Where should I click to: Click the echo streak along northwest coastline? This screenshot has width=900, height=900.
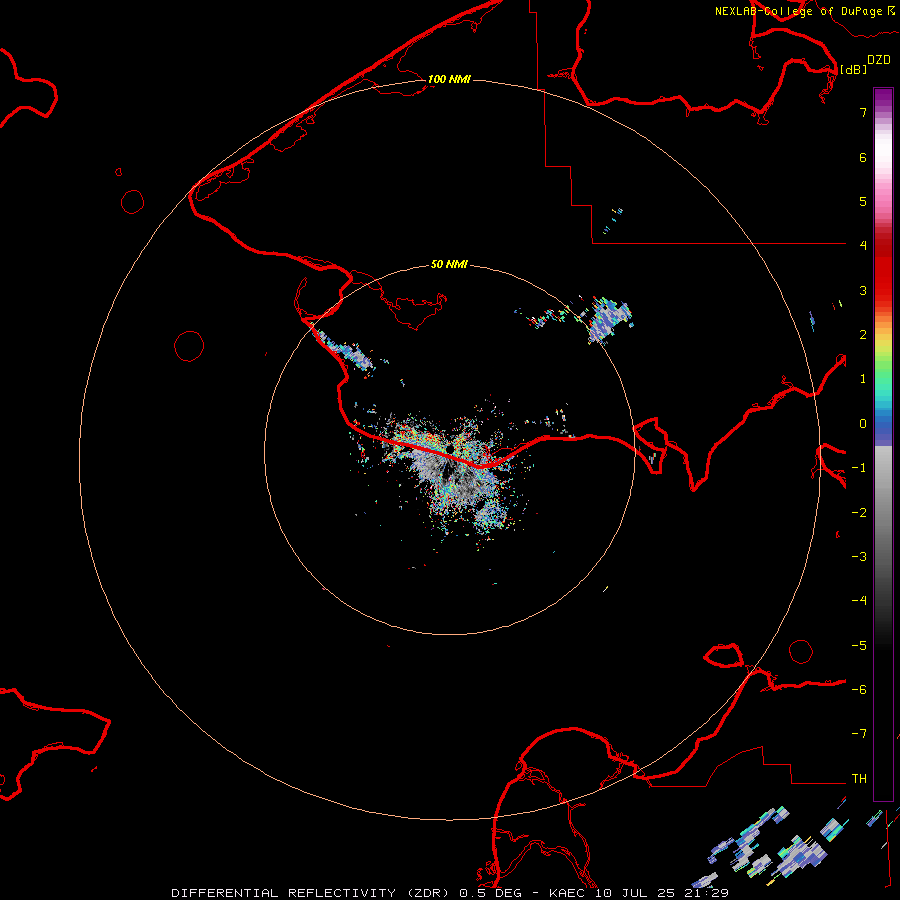(x=345, y=351)
